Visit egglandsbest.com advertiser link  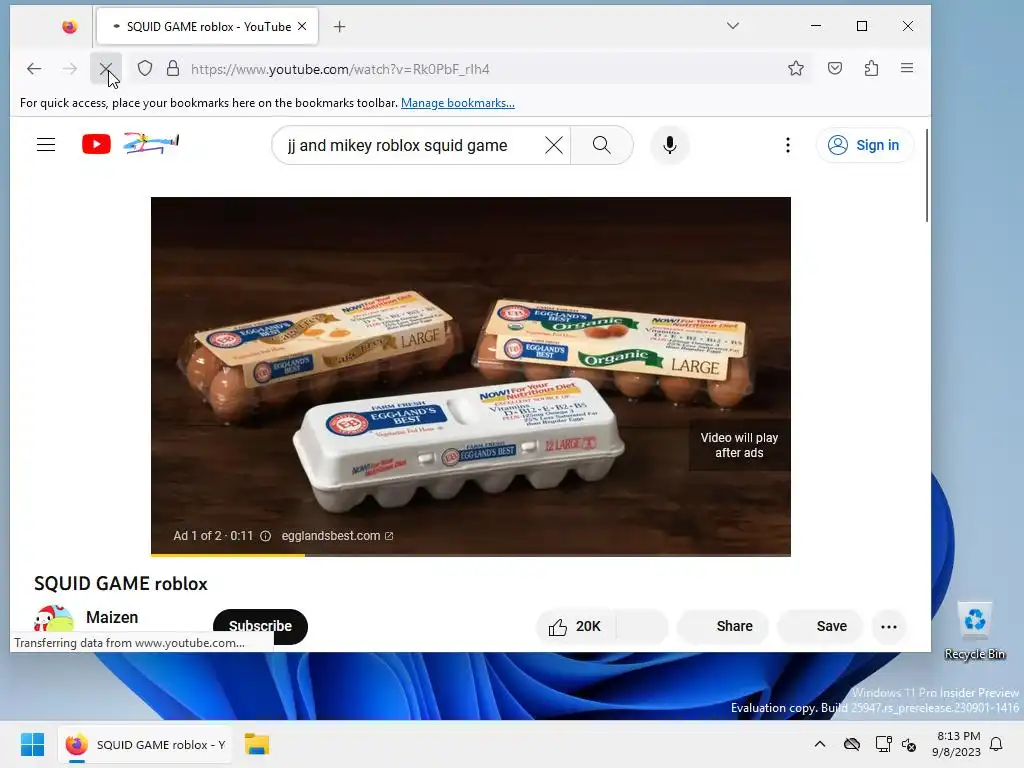pos(338,536)
